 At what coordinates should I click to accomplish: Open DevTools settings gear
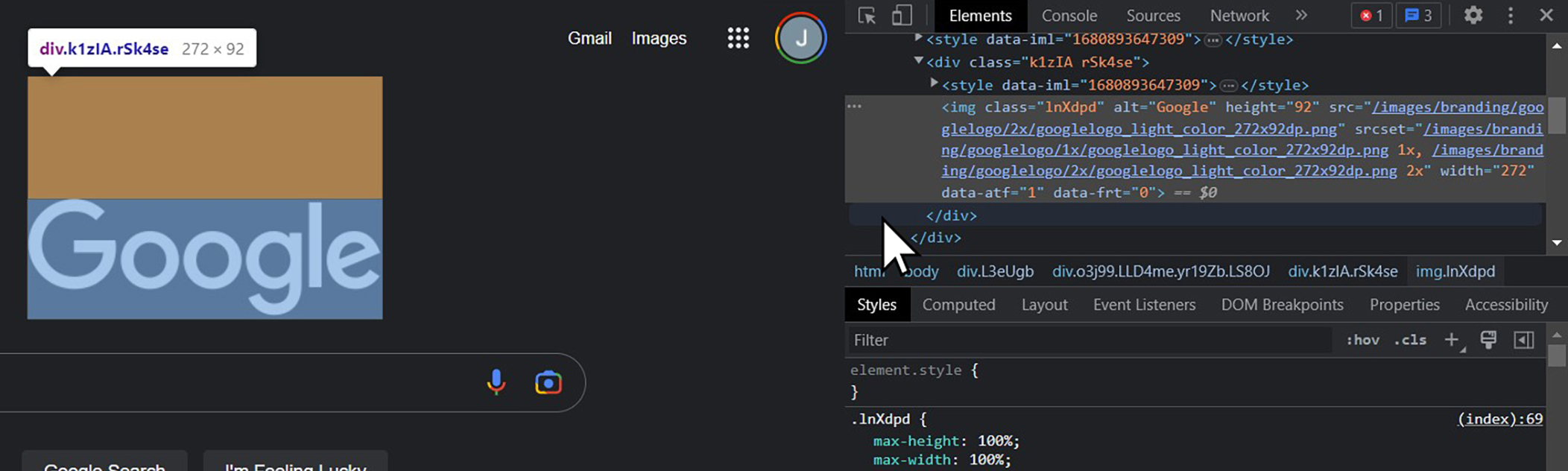1473,15
